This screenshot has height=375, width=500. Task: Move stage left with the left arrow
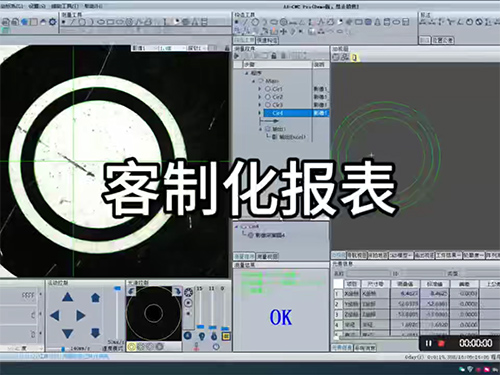tap(55, 315)
